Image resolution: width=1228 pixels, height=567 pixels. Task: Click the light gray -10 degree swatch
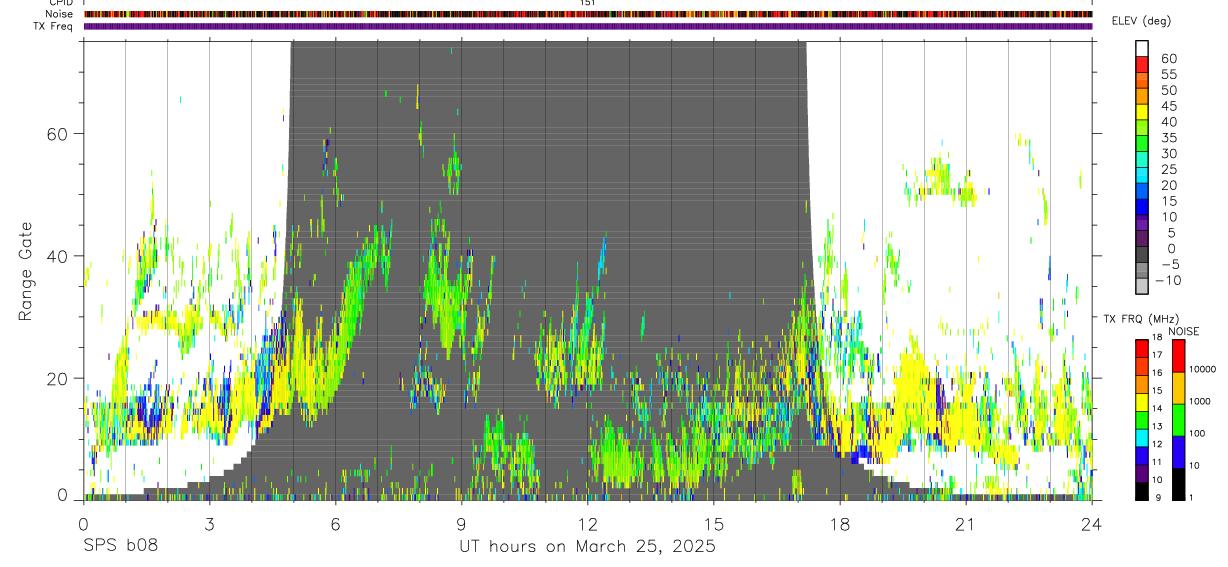tap(1142, 285)
